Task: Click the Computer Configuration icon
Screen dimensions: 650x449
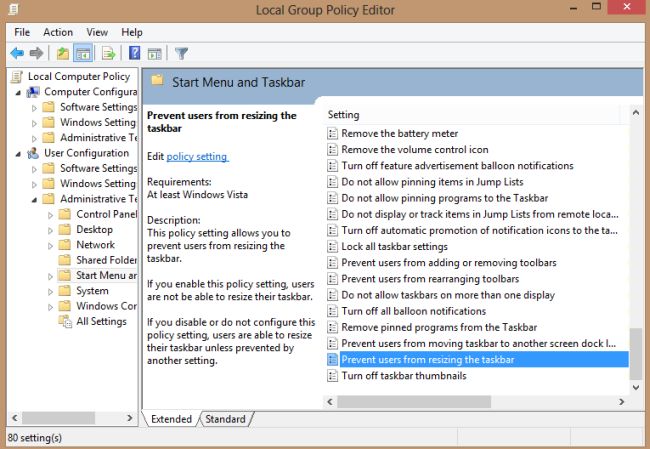Action: [33, 92]
